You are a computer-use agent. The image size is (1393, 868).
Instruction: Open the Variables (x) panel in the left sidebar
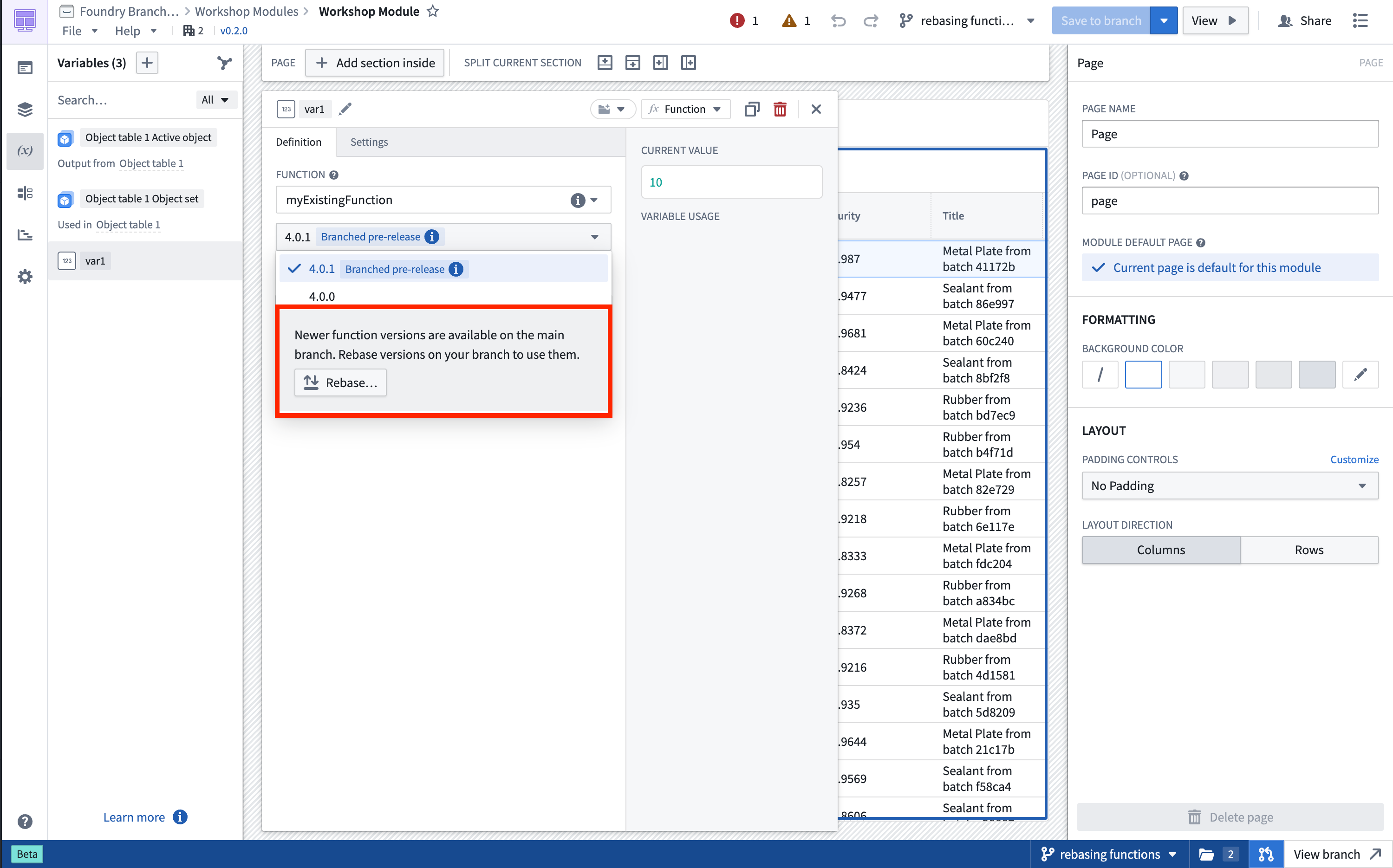pyautogui.click(x=25, y=151)
